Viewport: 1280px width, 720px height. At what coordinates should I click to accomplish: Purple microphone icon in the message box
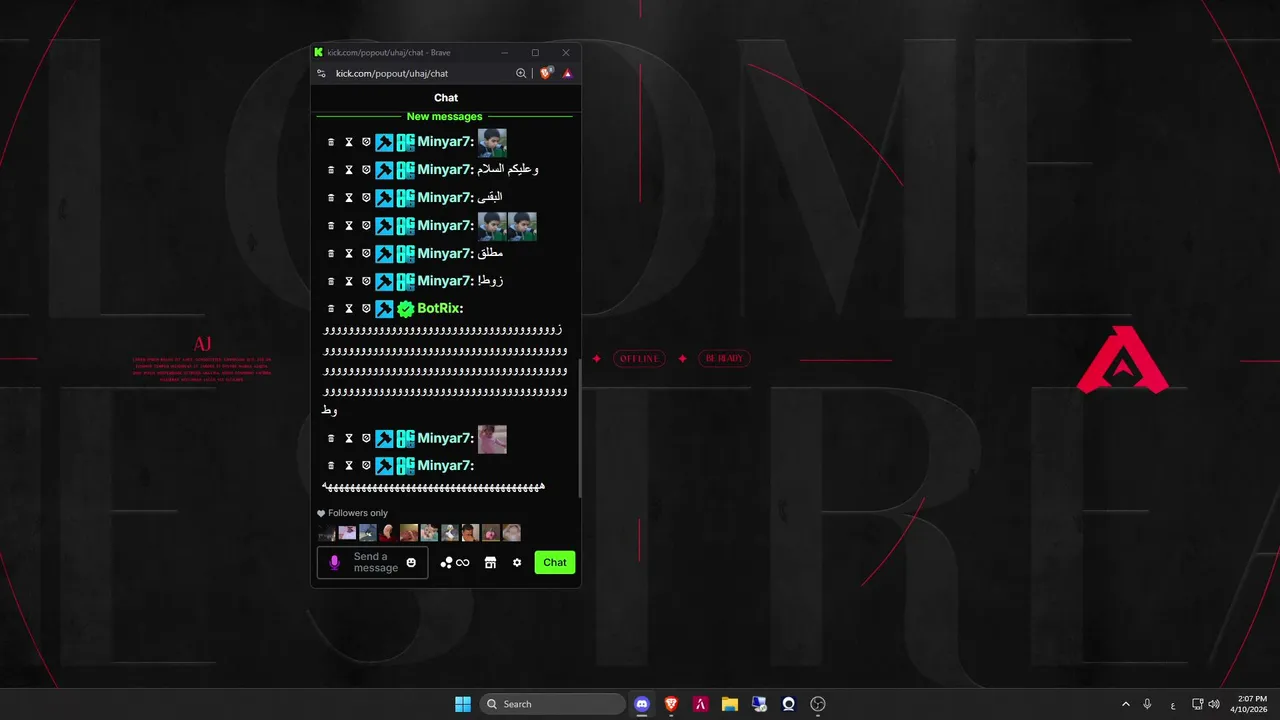334,563
